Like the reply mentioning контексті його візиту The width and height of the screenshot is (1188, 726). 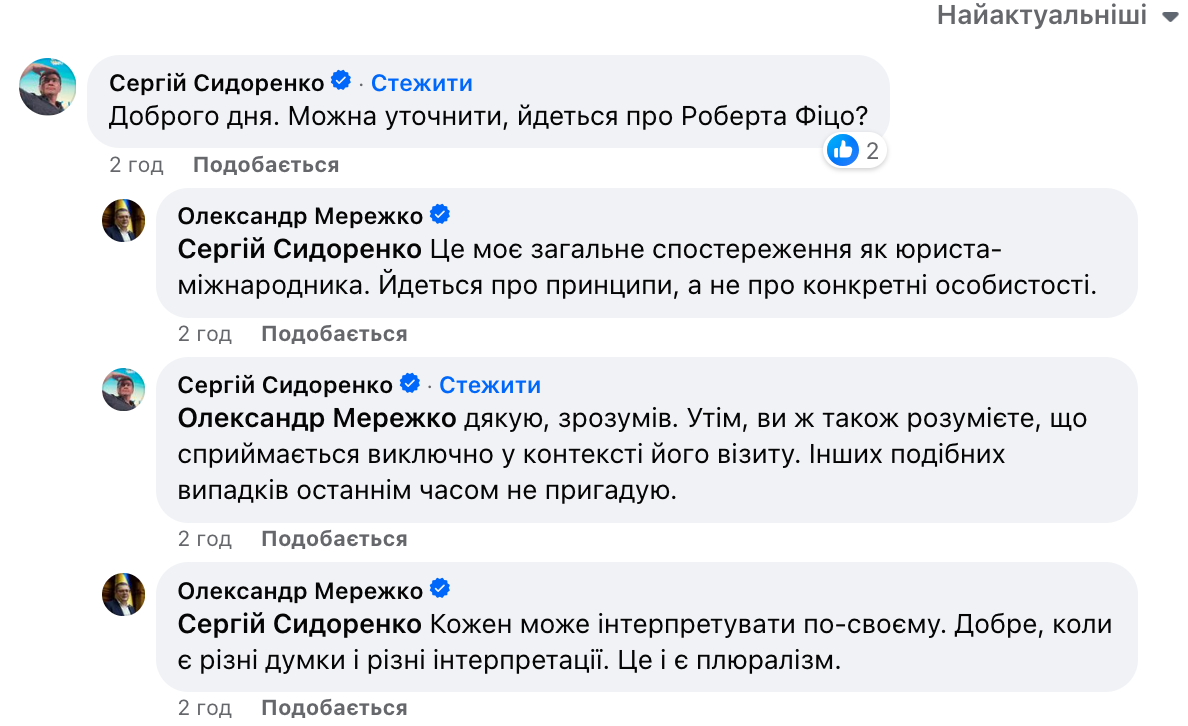point(334,539)
